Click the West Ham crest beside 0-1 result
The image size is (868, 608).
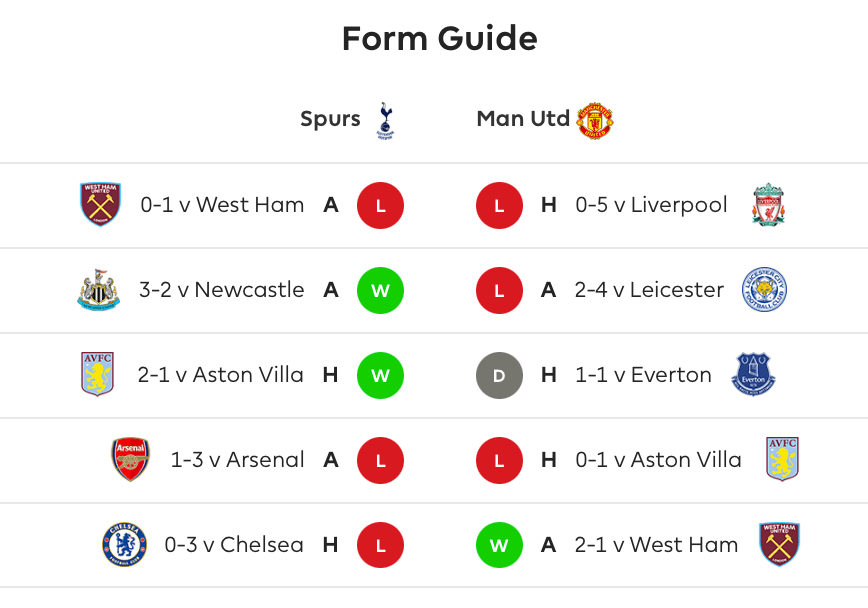(x=100, y=205)
